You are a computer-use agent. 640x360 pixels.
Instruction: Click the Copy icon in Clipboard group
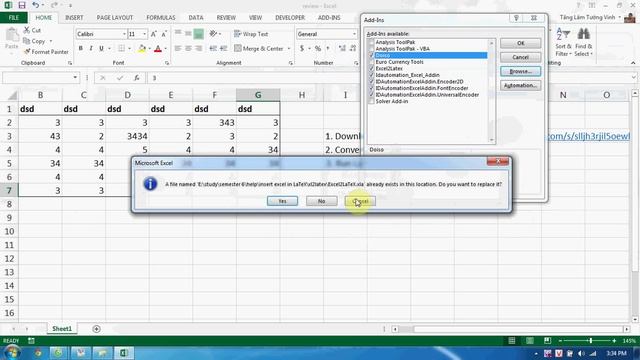[x=27, y=41]
